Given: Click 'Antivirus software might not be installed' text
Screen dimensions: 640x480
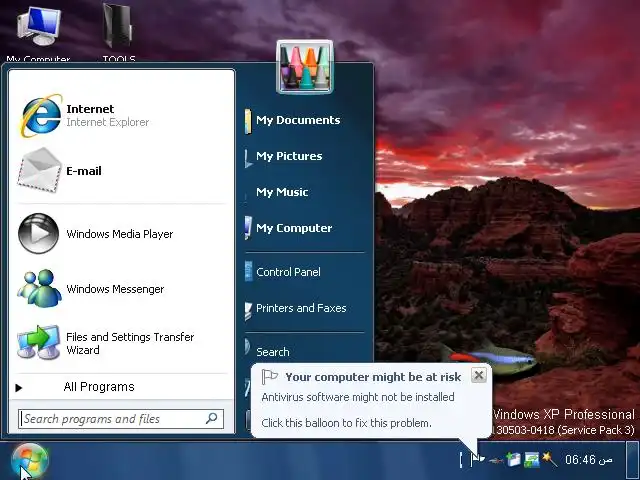Looking at the screenshot, I should pos(358,397).
